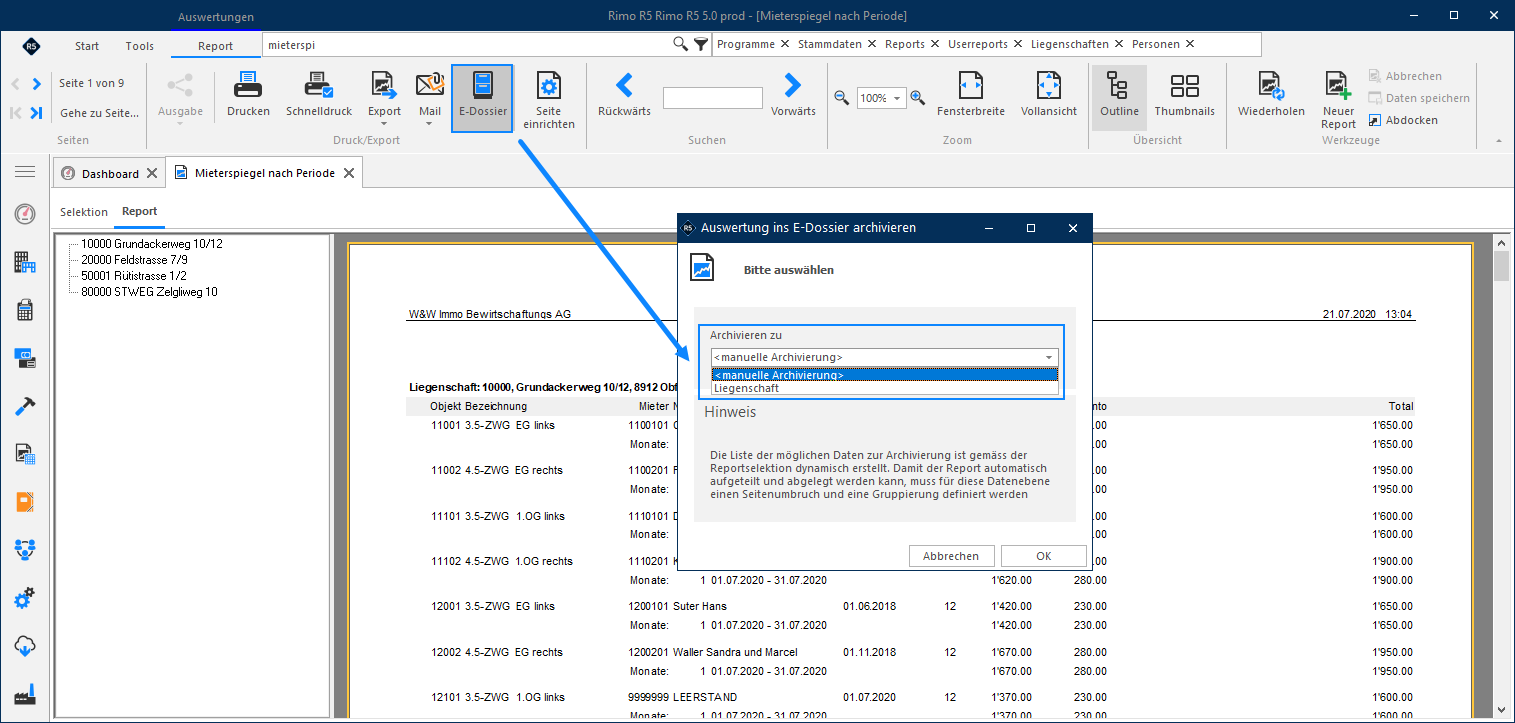This screenshot has height=723, width=1515.
Task: Jump to the last page arrow
Action: click(37, 113)
